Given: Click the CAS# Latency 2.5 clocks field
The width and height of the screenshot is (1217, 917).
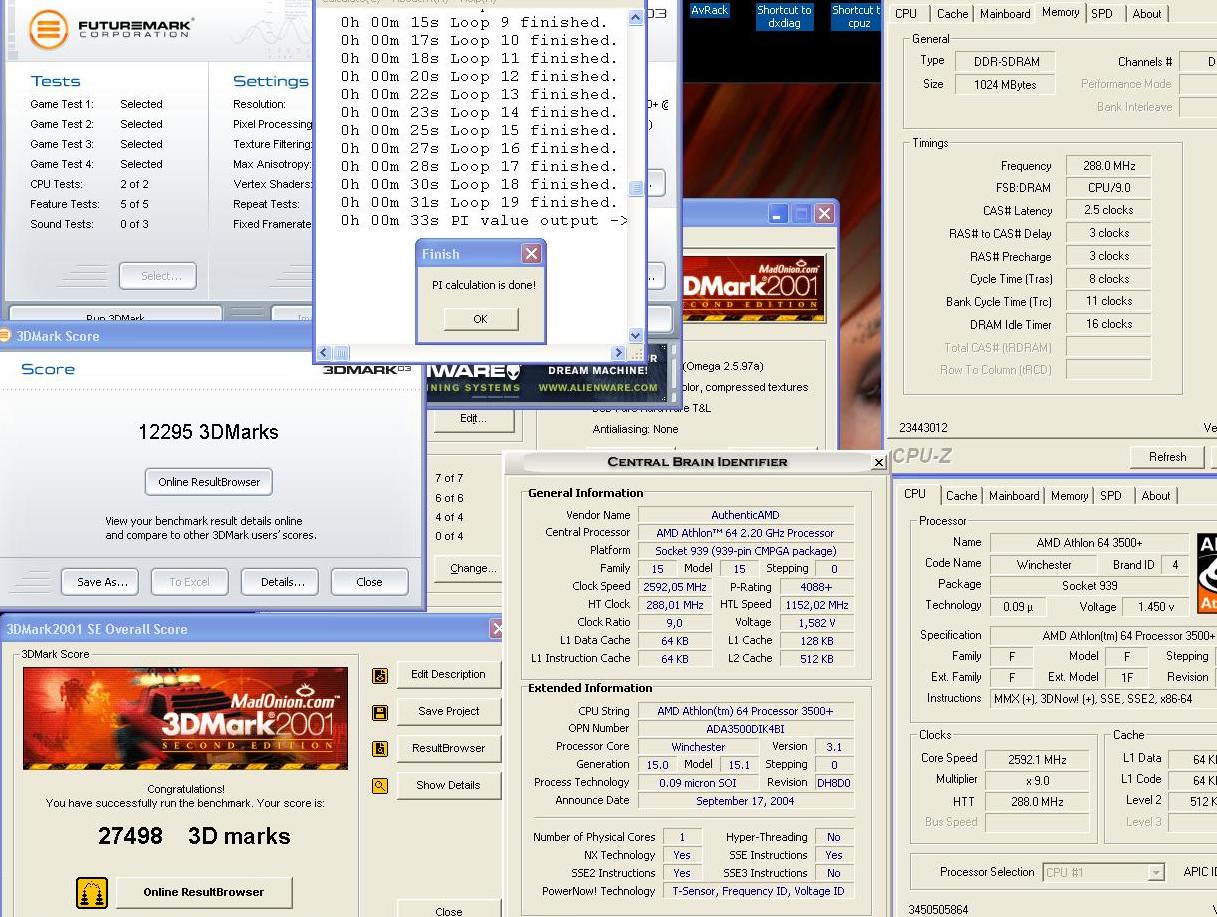Looking at the screenshot, I should pos(1108,211).
